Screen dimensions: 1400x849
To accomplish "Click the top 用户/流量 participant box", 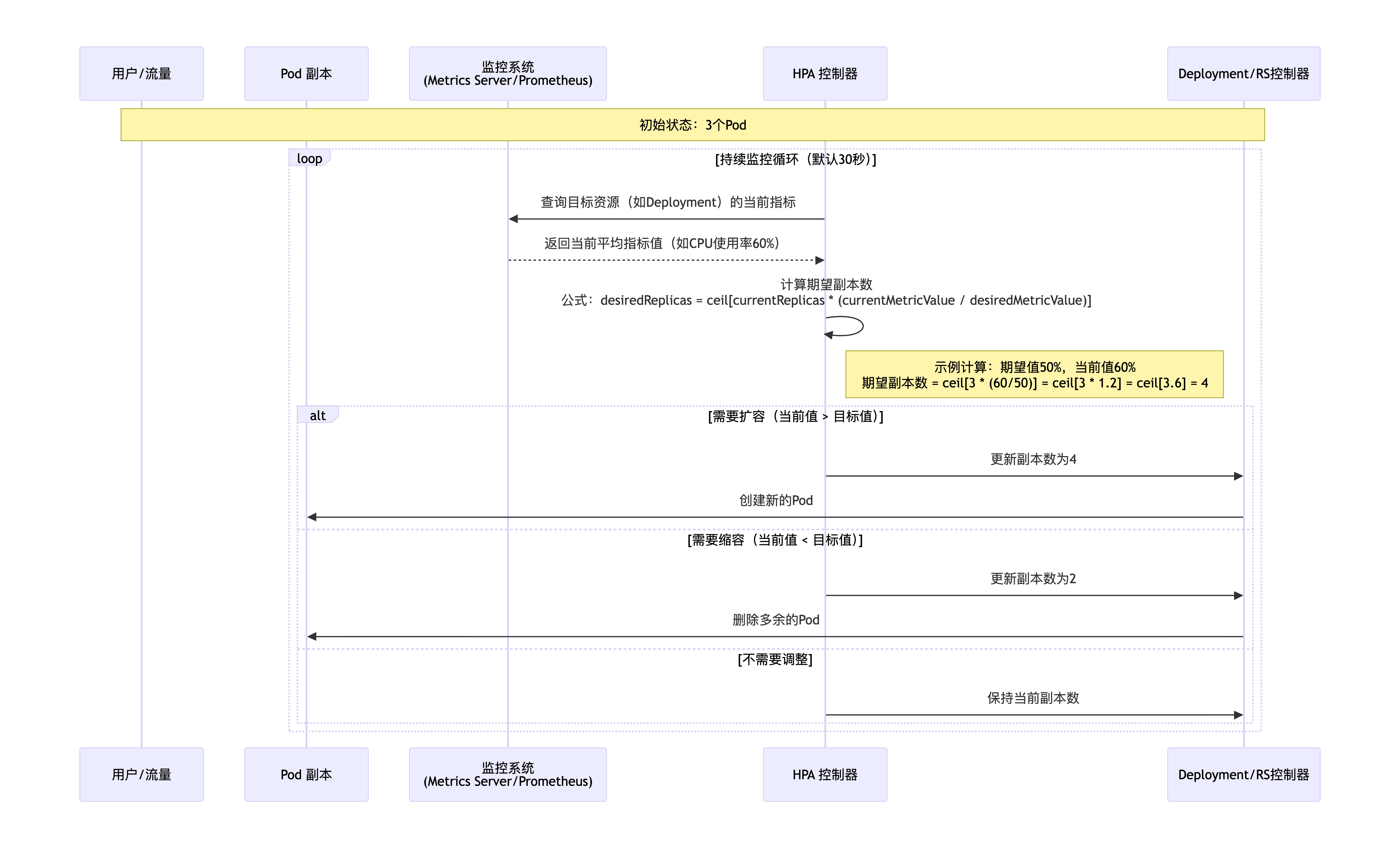I will (141, 74).
